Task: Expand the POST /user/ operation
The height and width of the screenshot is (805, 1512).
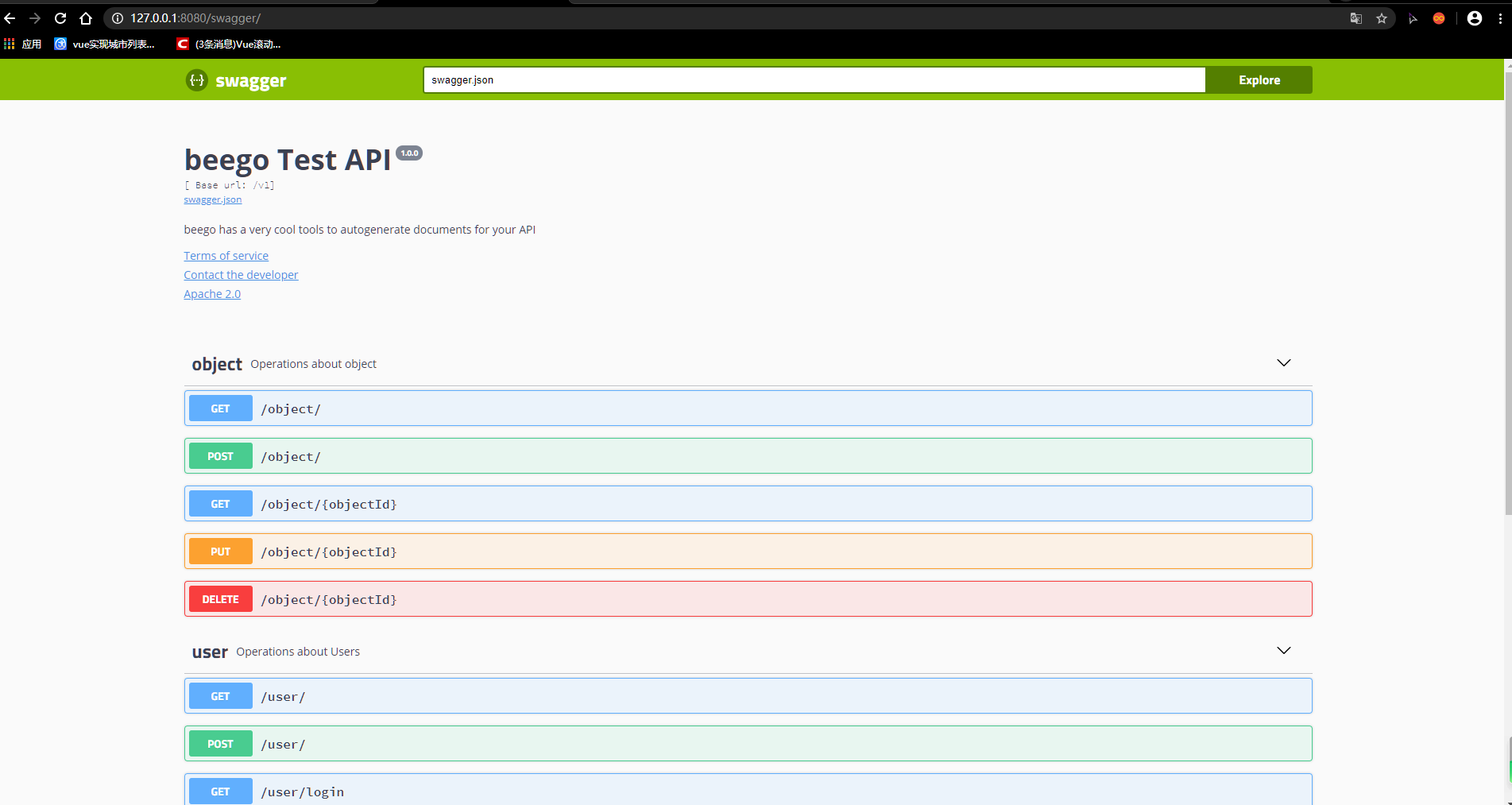Action: (748, 744)
